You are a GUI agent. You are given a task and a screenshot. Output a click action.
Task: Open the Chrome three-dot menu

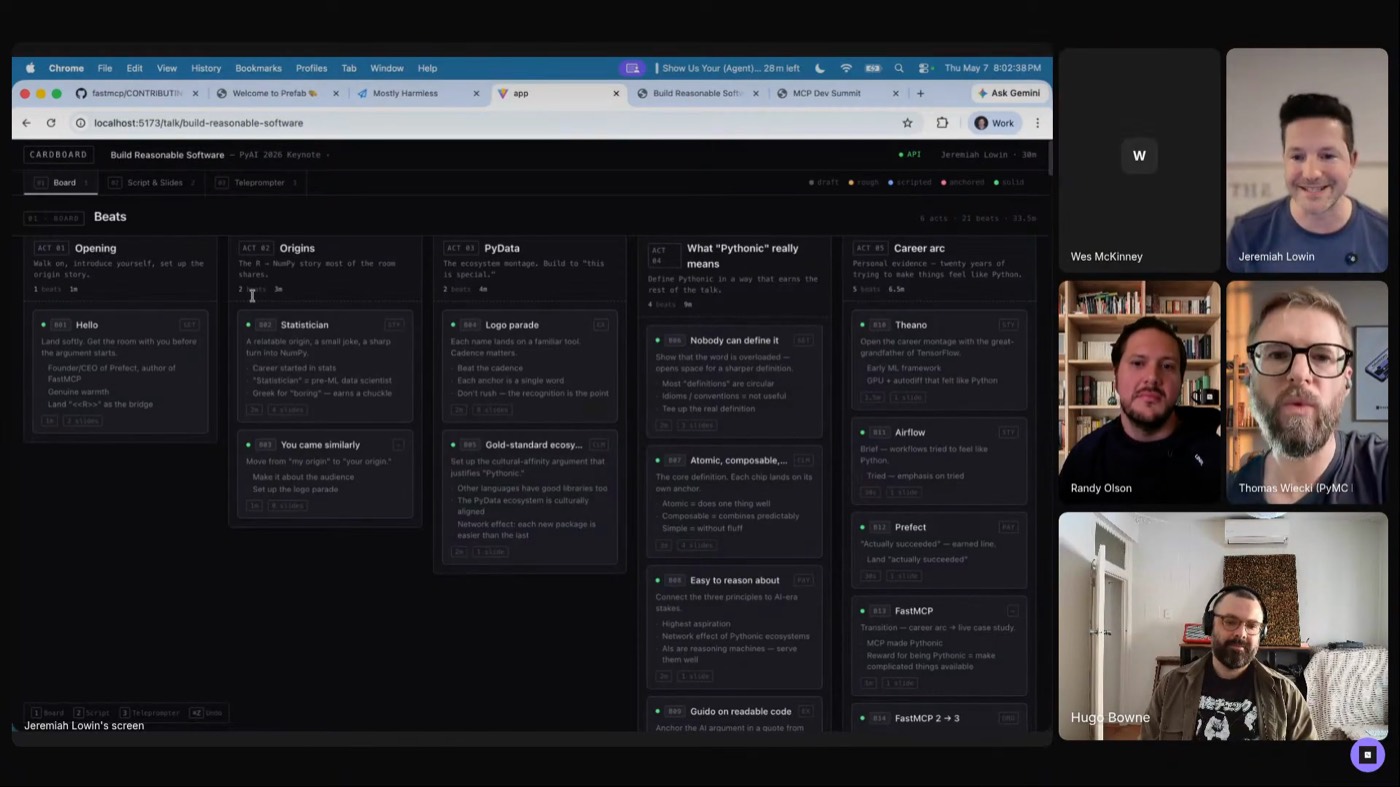[x=1037, y=123]
